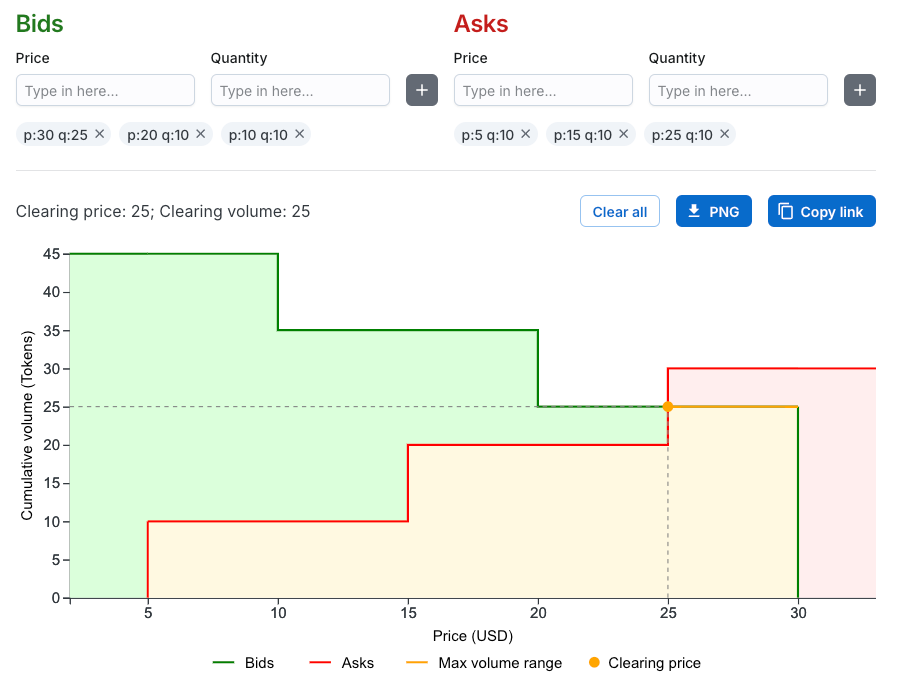Click the p:15 q:10 chip label
This screenshot has width=905, height=690.
pos(582,135)
